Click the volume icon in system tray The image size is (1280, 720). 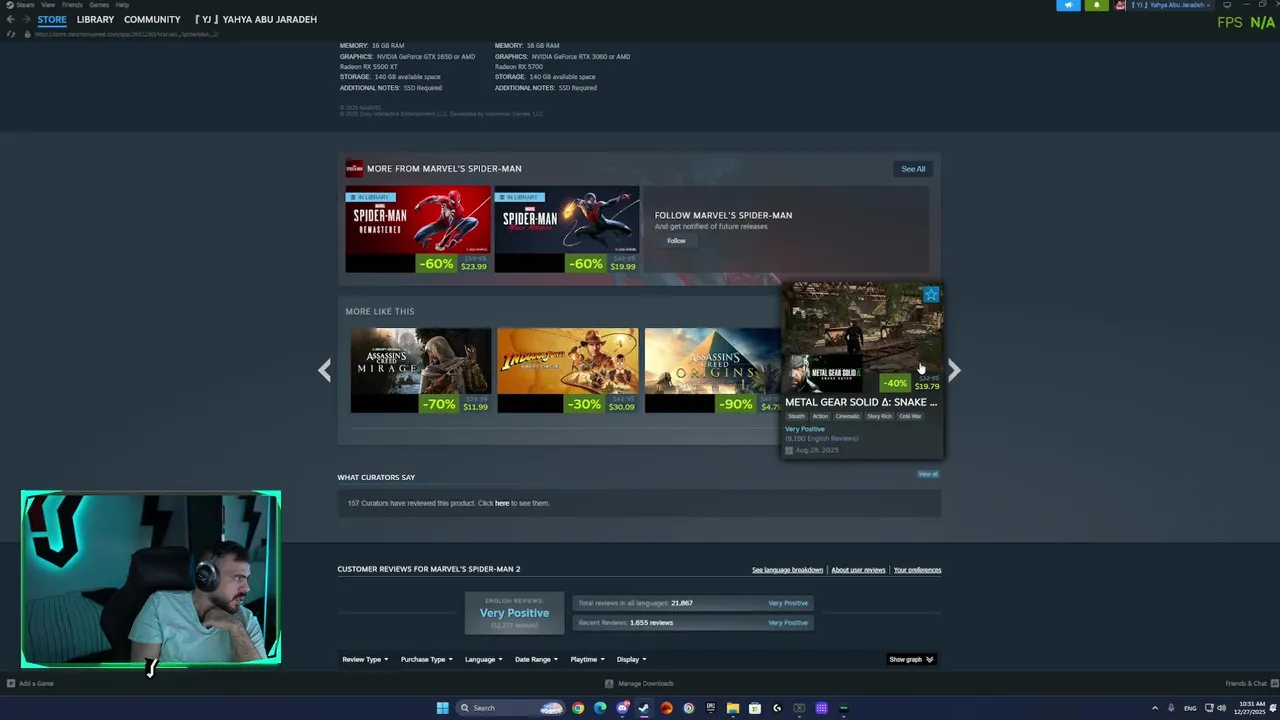point(1221,708)
